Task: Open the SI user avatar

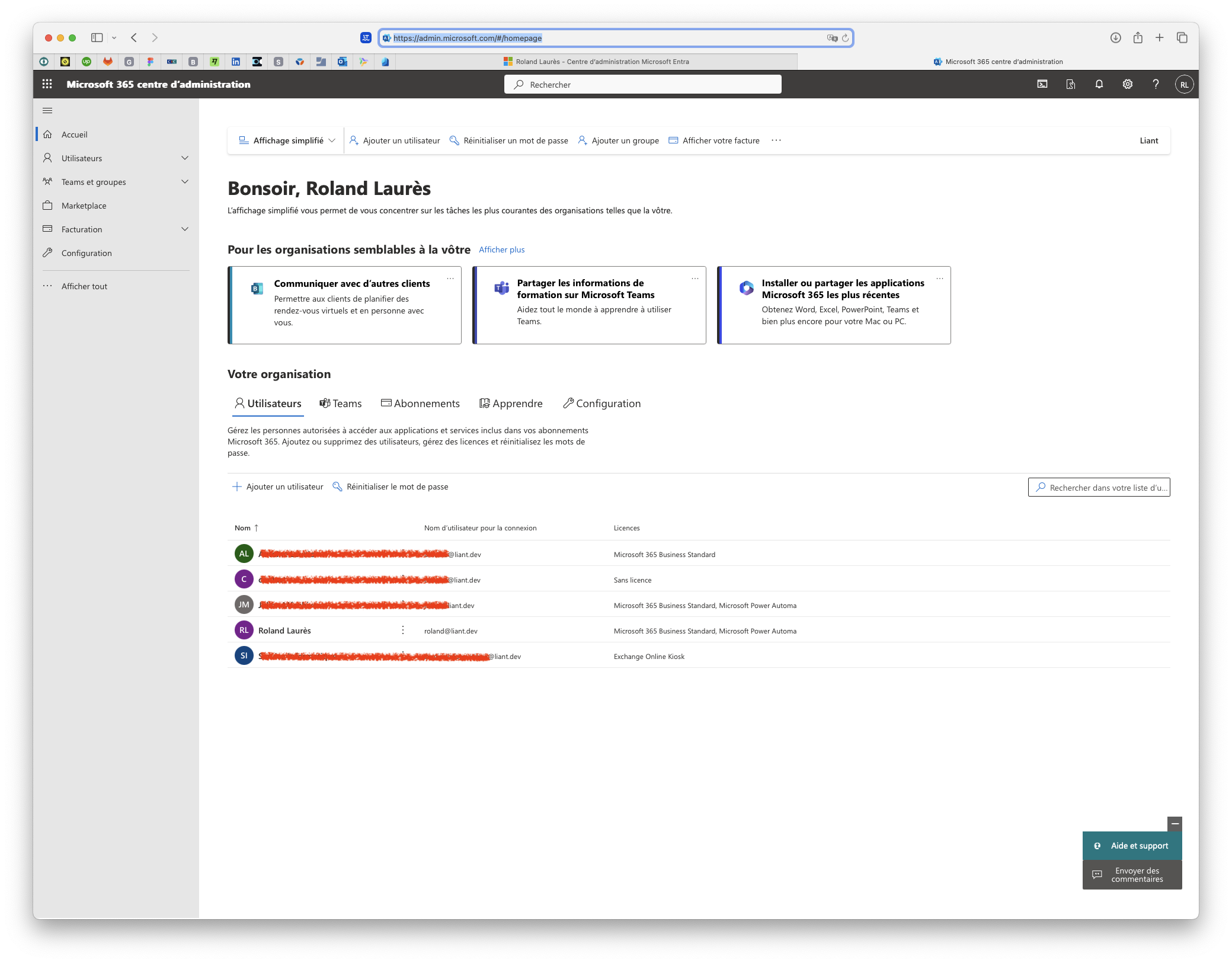Action: pyautogui.click(x=244, y=656)
